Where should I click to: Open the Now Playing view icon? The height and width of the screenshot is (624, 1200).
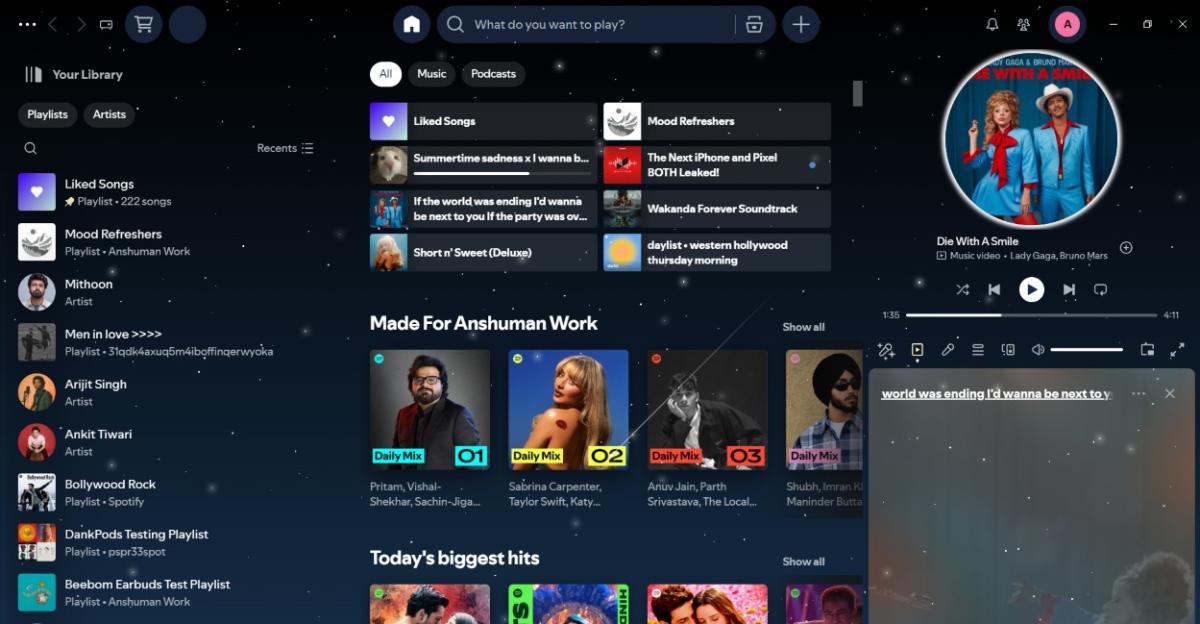[917, 349]
